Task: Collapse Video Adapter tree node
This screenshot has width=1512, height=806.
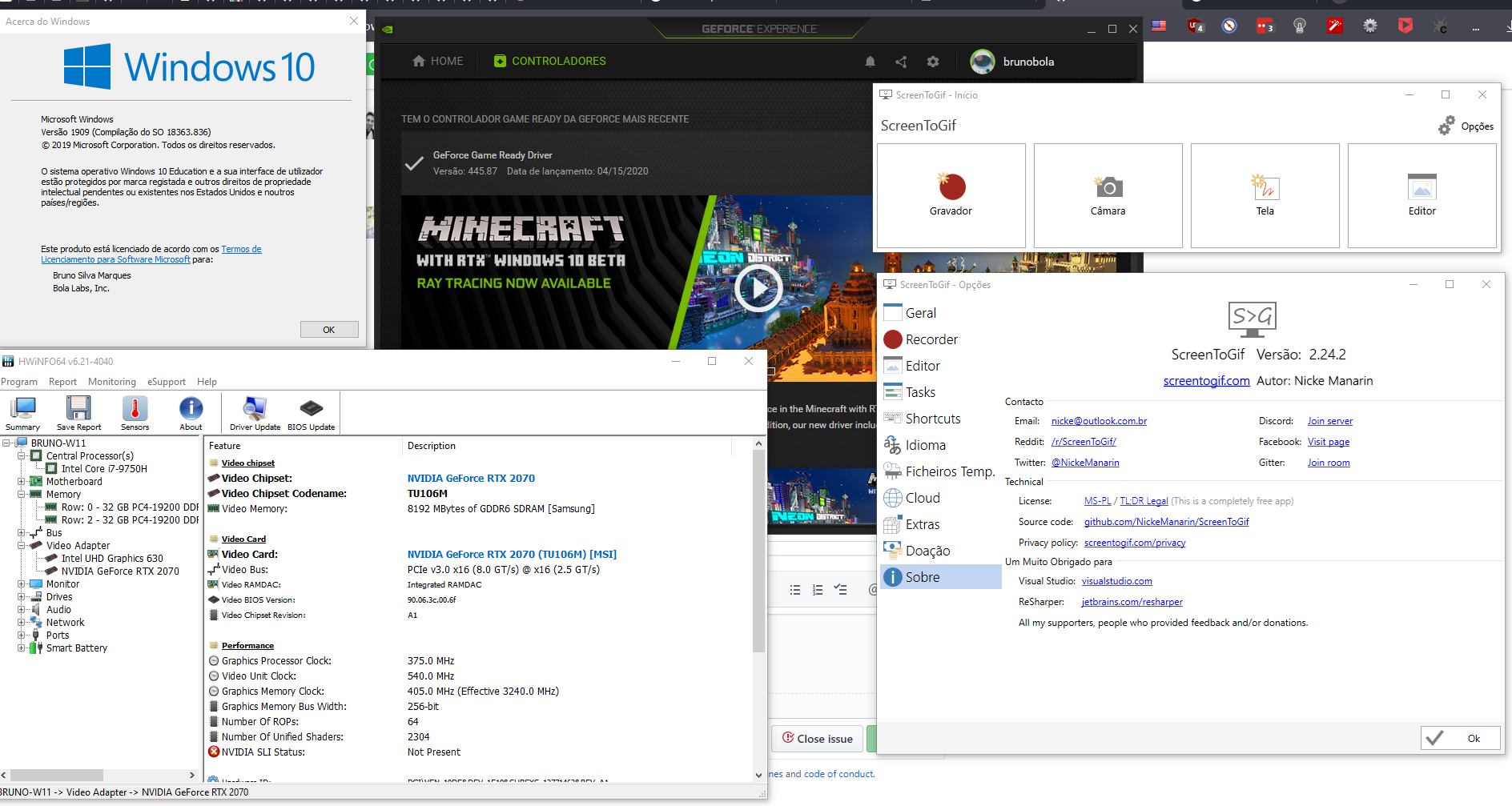Action: point(22,545)
